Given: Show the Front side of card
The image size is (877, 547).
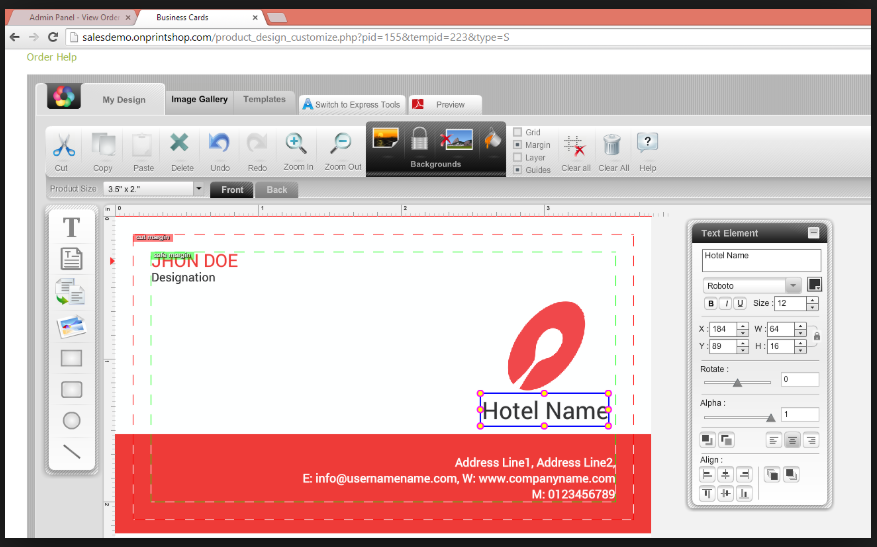Looking at the screenshot, I should [x=232, y=190].
